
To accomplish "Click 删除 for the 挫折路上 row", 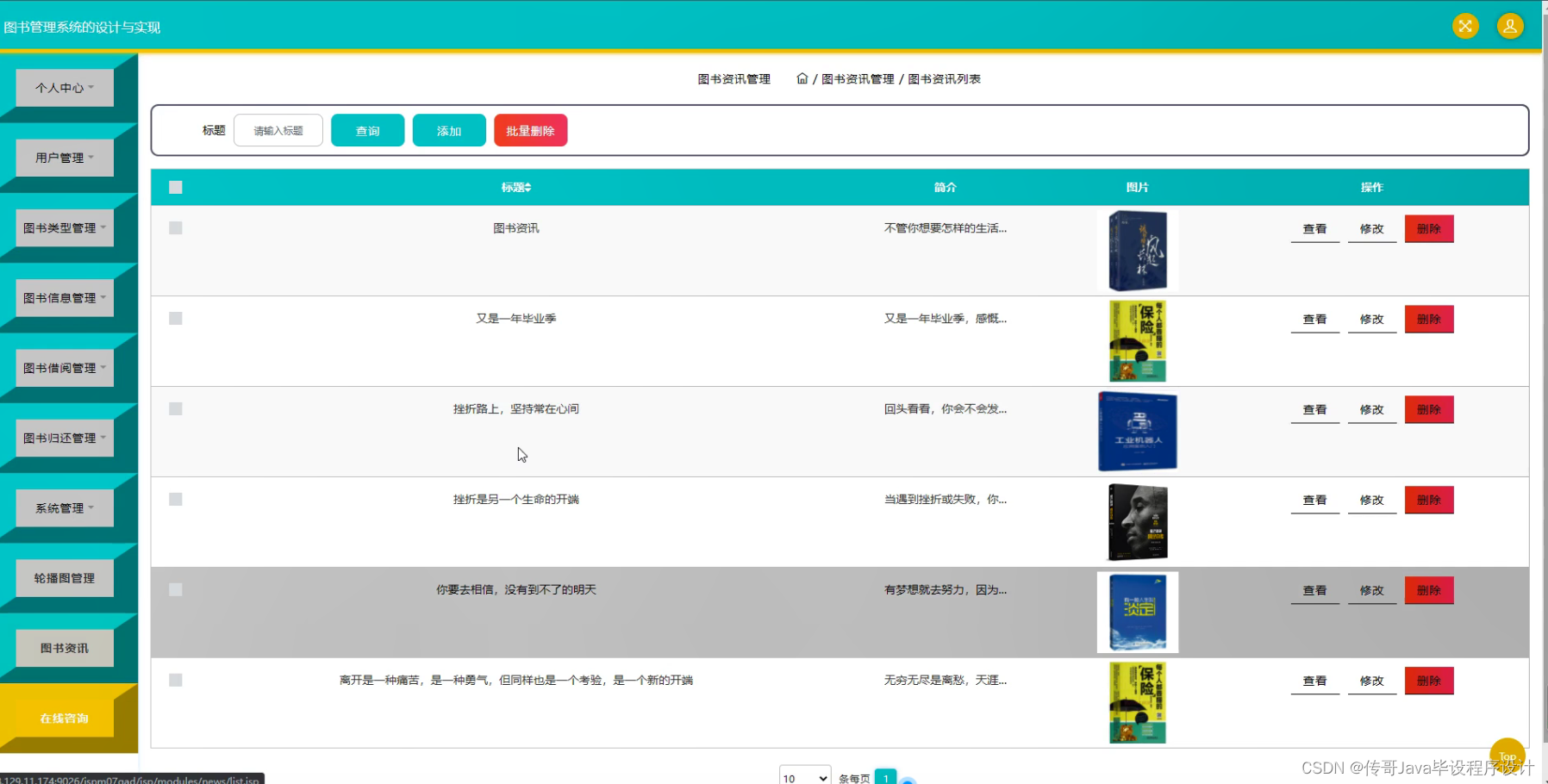I will (1429, 409).
